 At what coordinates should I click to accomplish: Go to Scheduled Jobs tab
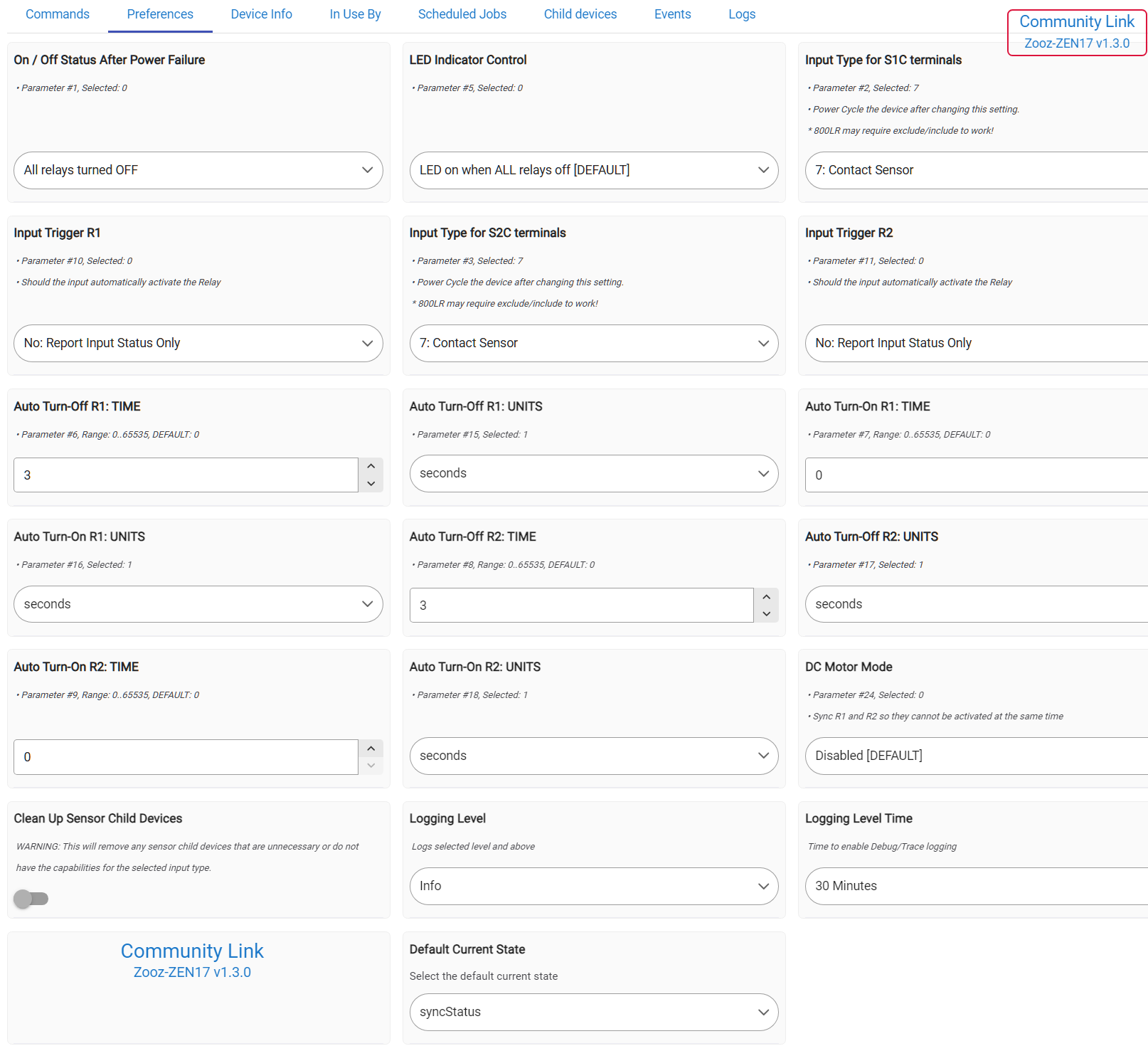tap(462, 14)
